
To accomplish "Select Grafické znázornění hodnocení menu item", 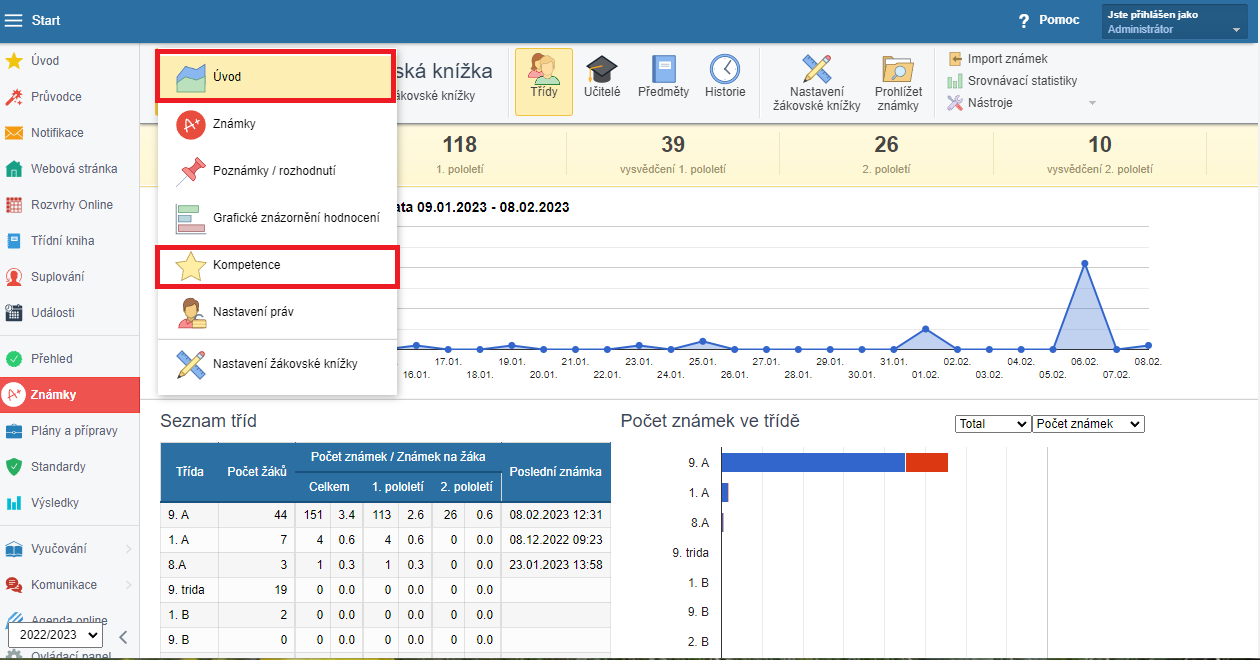I will click(x=295, y=217).
